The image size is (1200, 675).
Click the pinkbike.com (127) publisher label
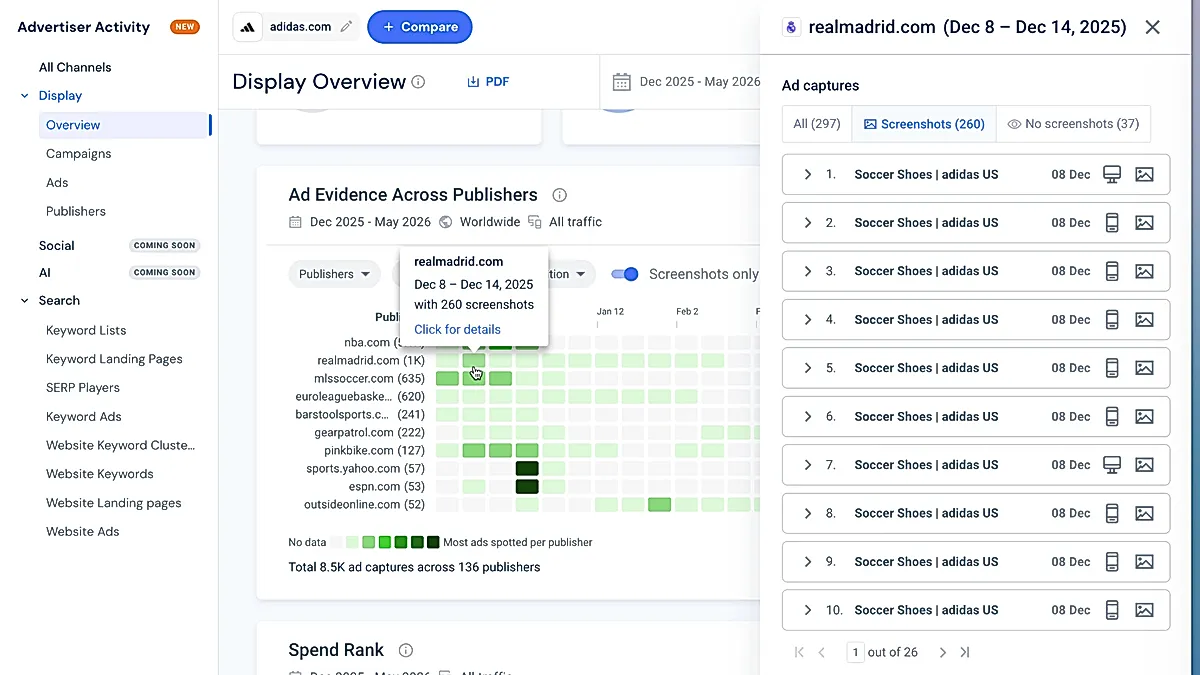[x=374, y=451]
